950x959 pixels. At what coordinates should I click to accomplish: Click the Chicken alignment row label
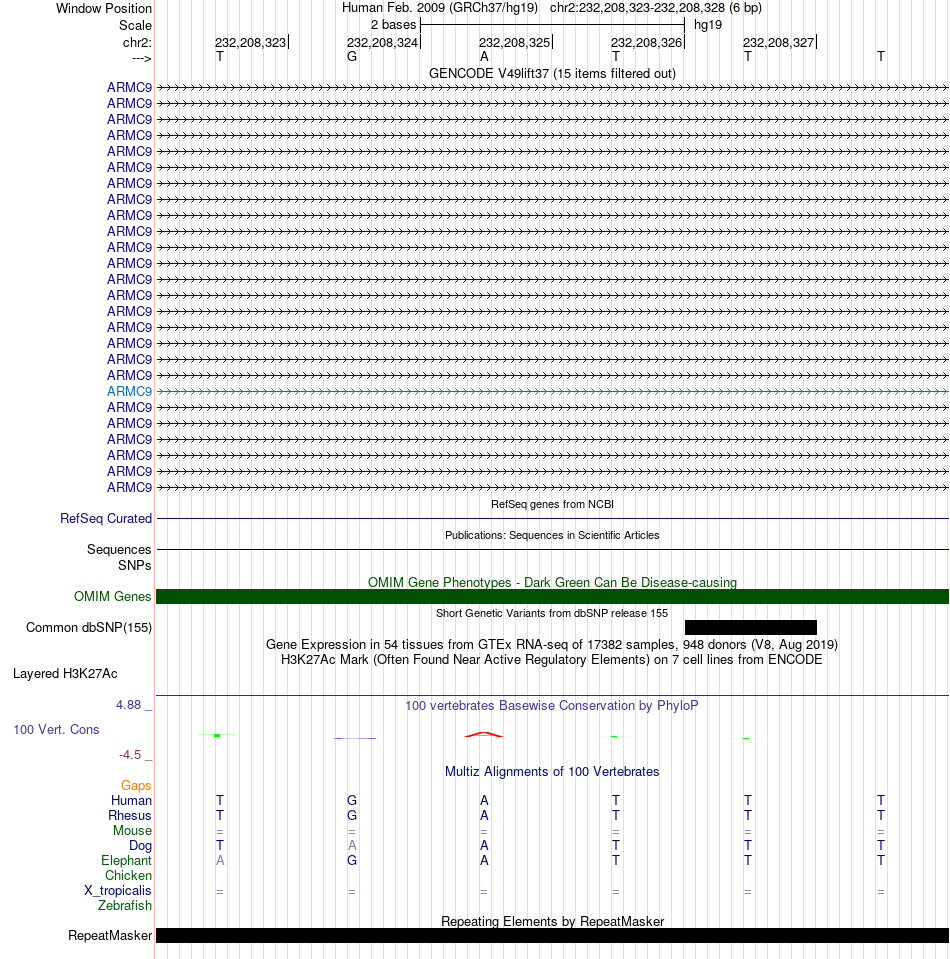[x=128, y=876]
